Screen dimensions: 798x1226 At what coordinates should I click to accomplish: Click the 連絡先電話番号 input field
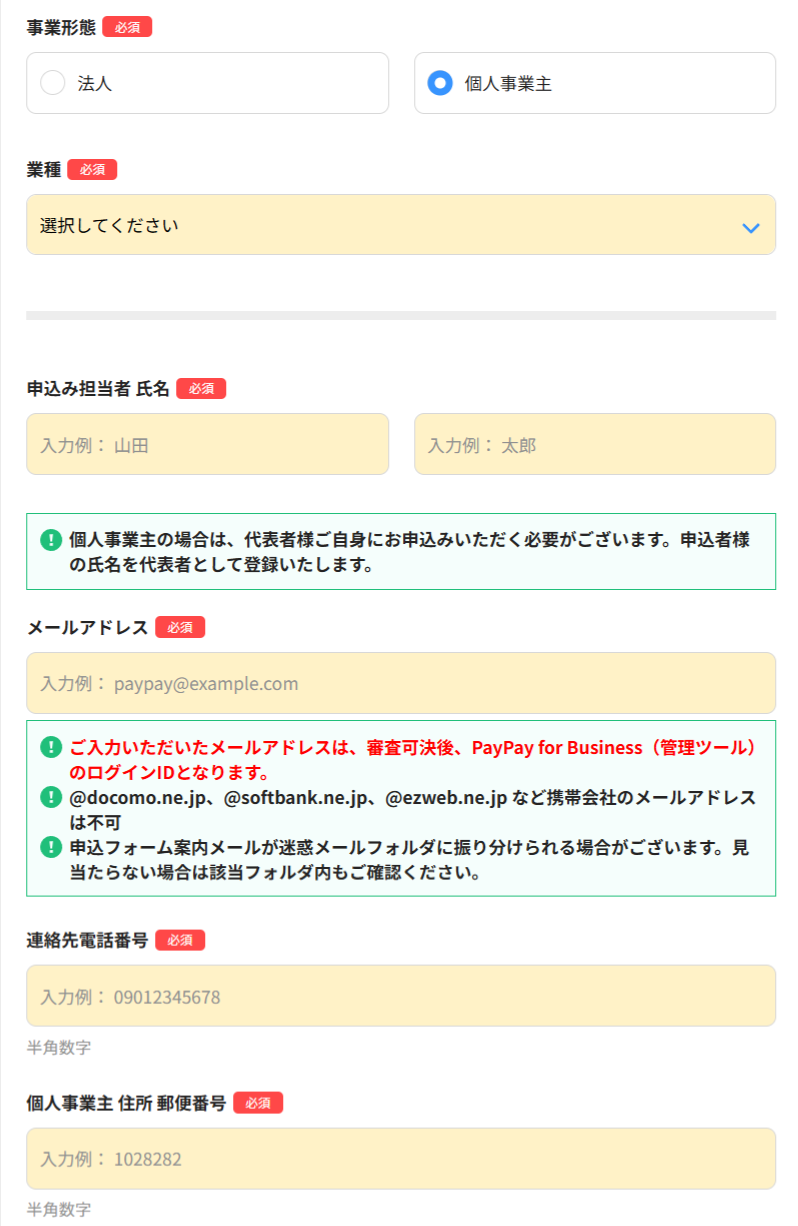pos(400,996)
